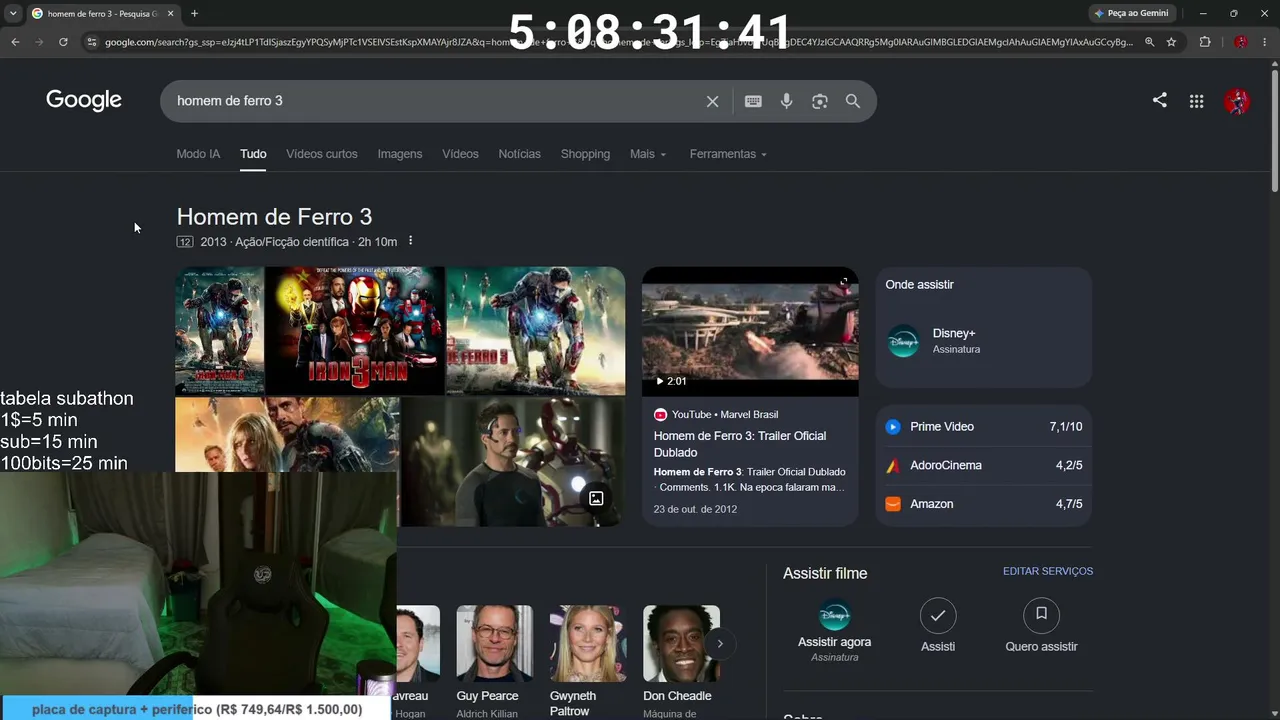
Task: Open Guy Pearce cast card
Action: tap(494, 661)
